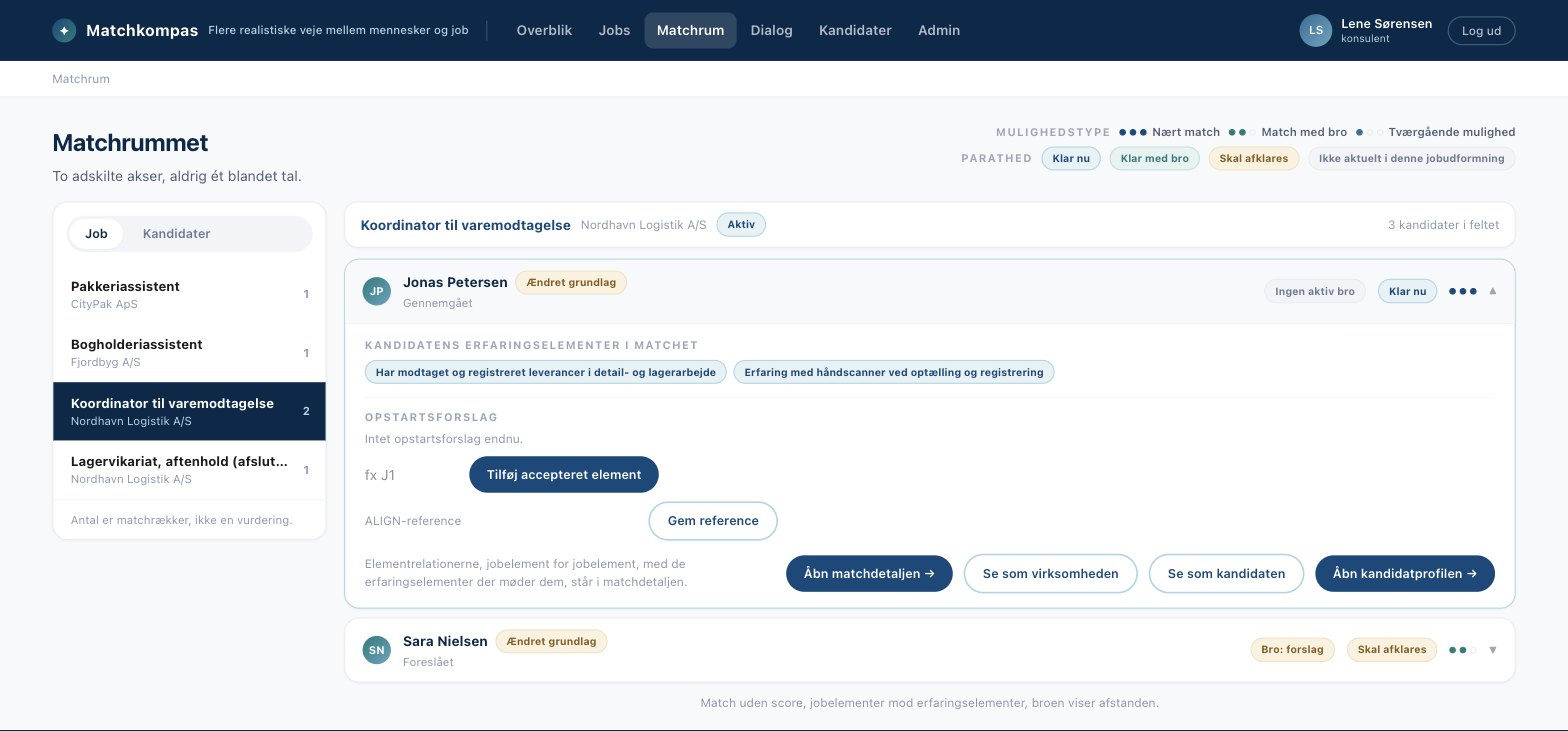Click Se som kandidaten
1568x731 pixels.
click(1226, 573)
